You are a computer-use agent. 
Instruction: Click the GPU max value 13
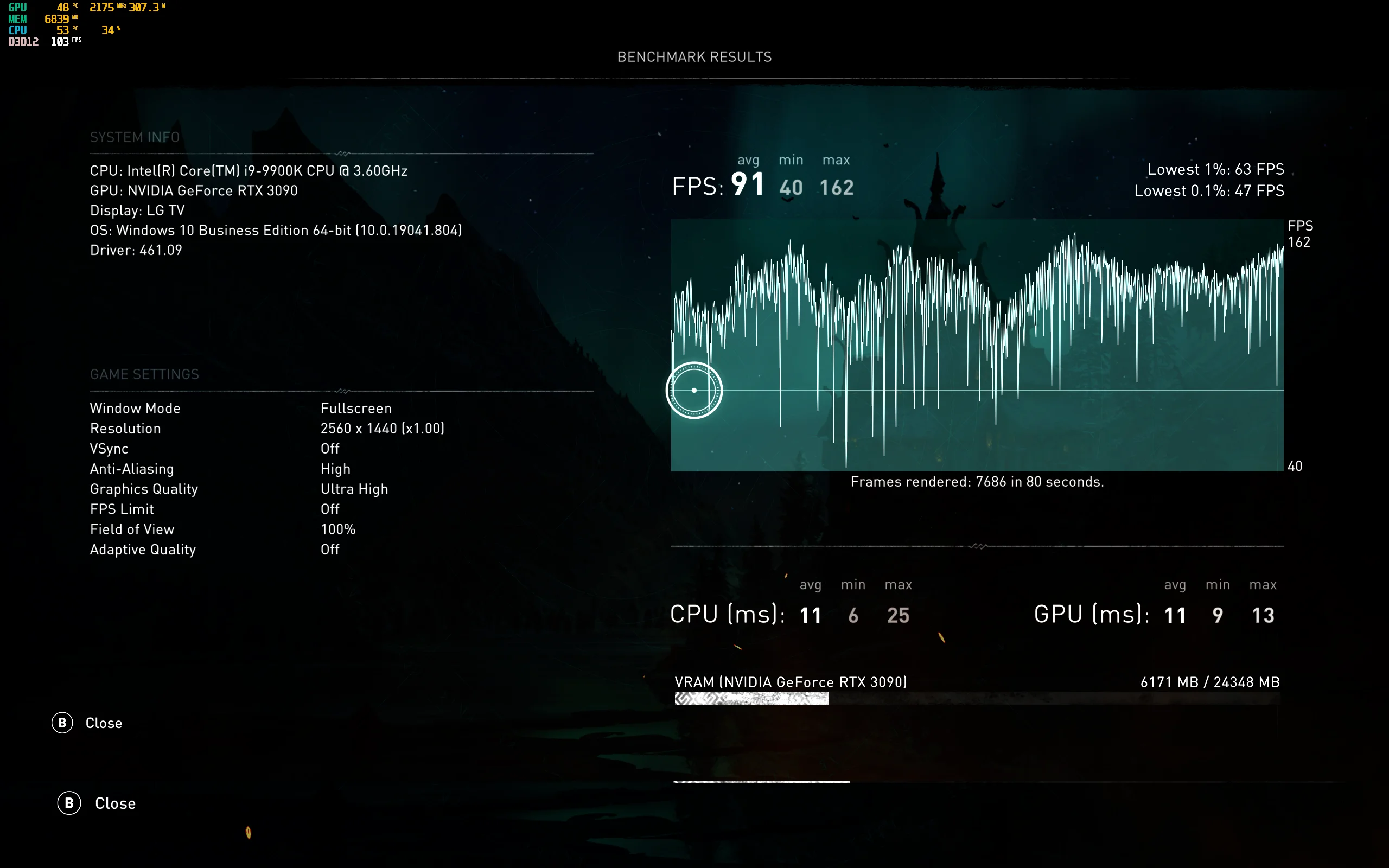point(1263,616)
